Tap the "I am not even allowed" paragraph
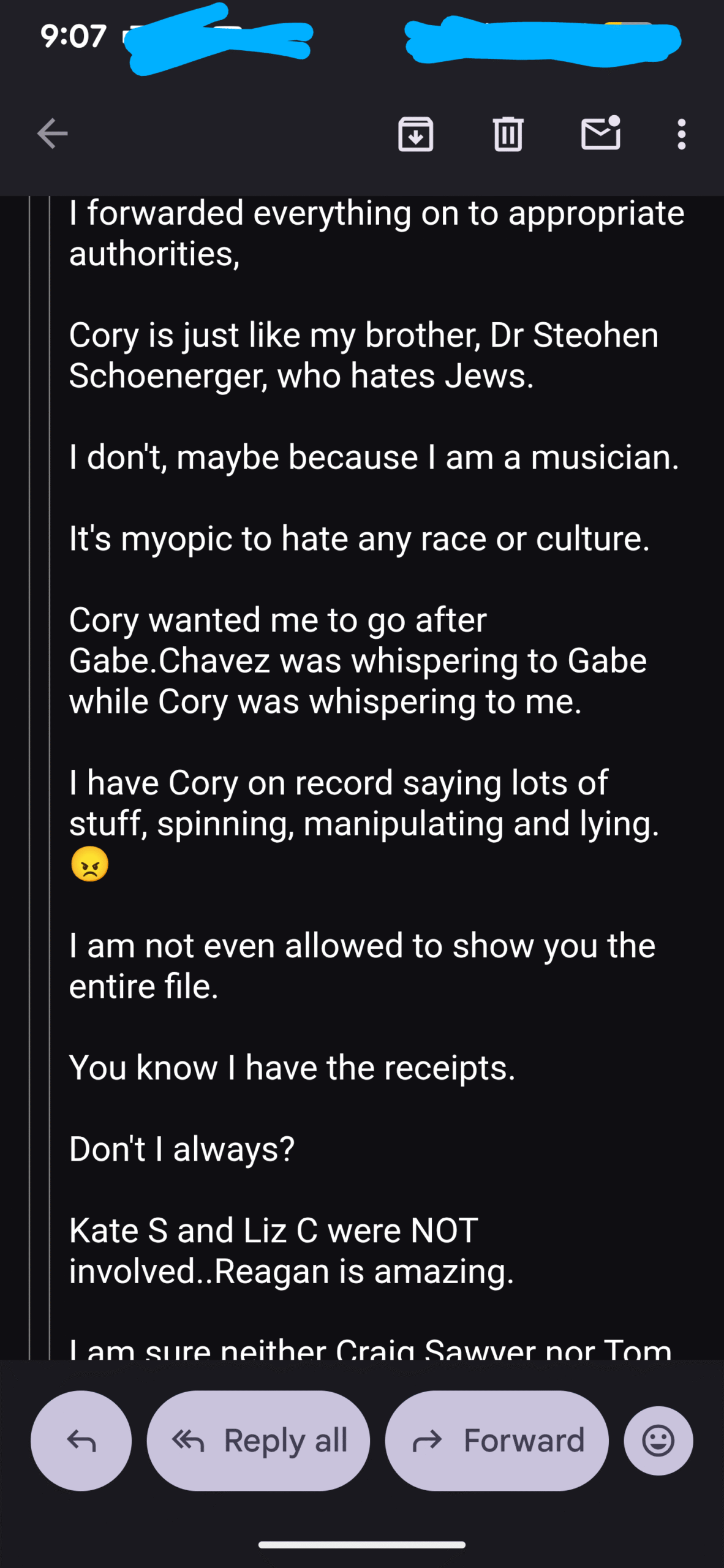 point(361,966)
